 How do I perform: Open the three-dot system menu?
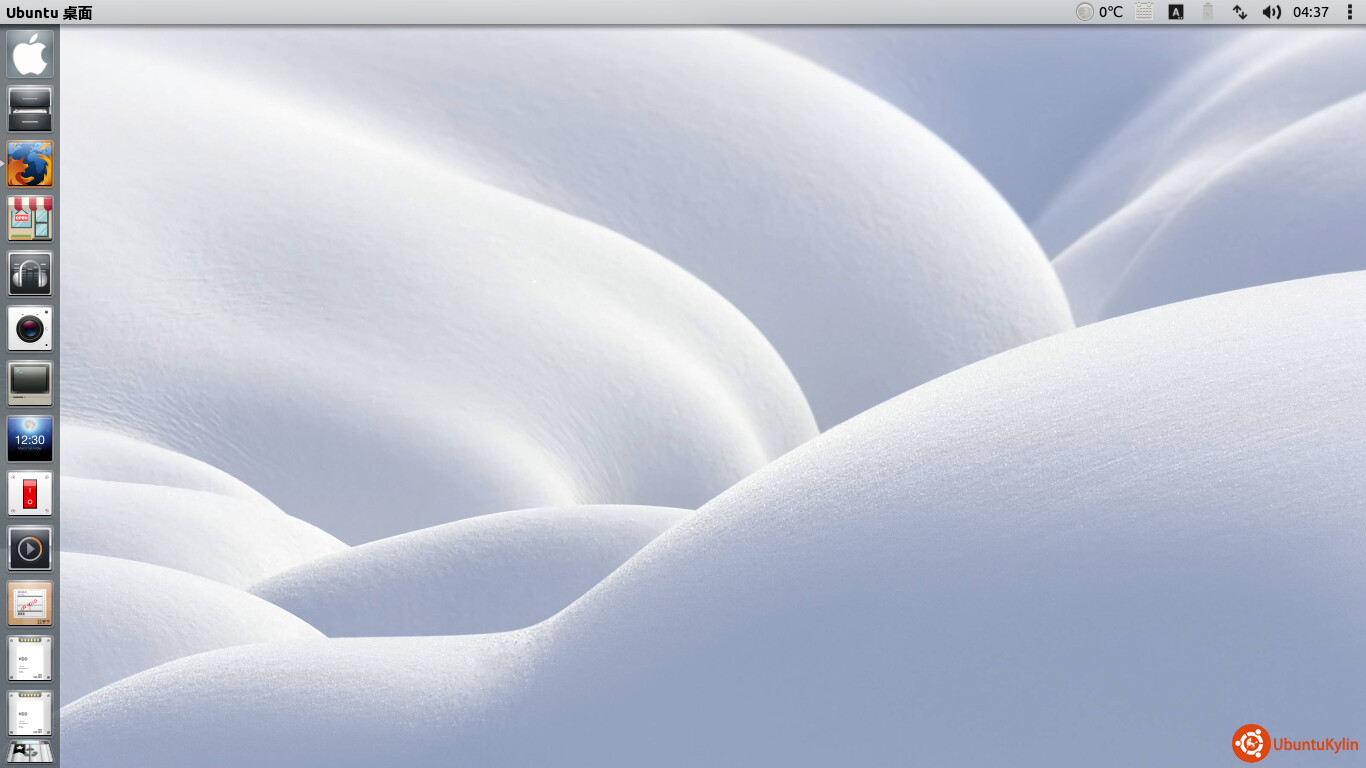click(1349, 12)
